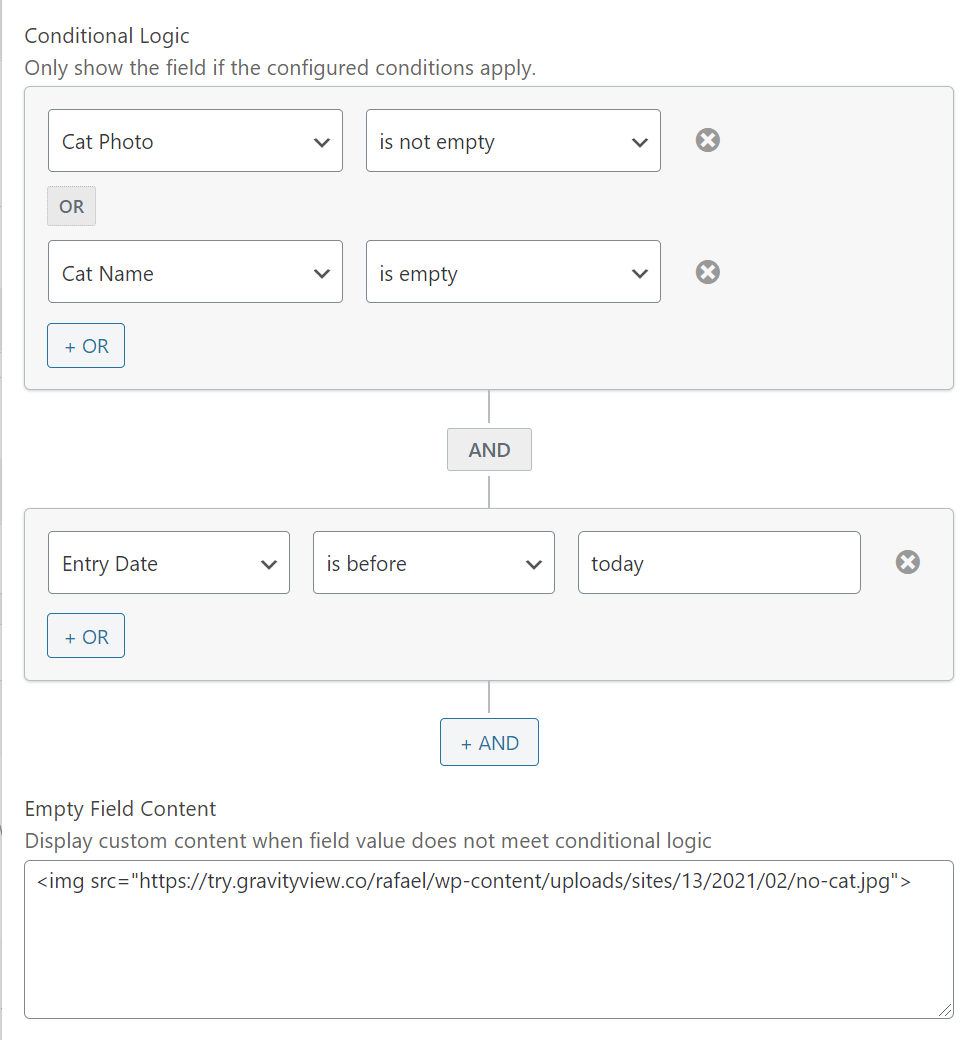Add OR condition below Entry Date
Screen dimensions: 962x1040
(86, 636)
